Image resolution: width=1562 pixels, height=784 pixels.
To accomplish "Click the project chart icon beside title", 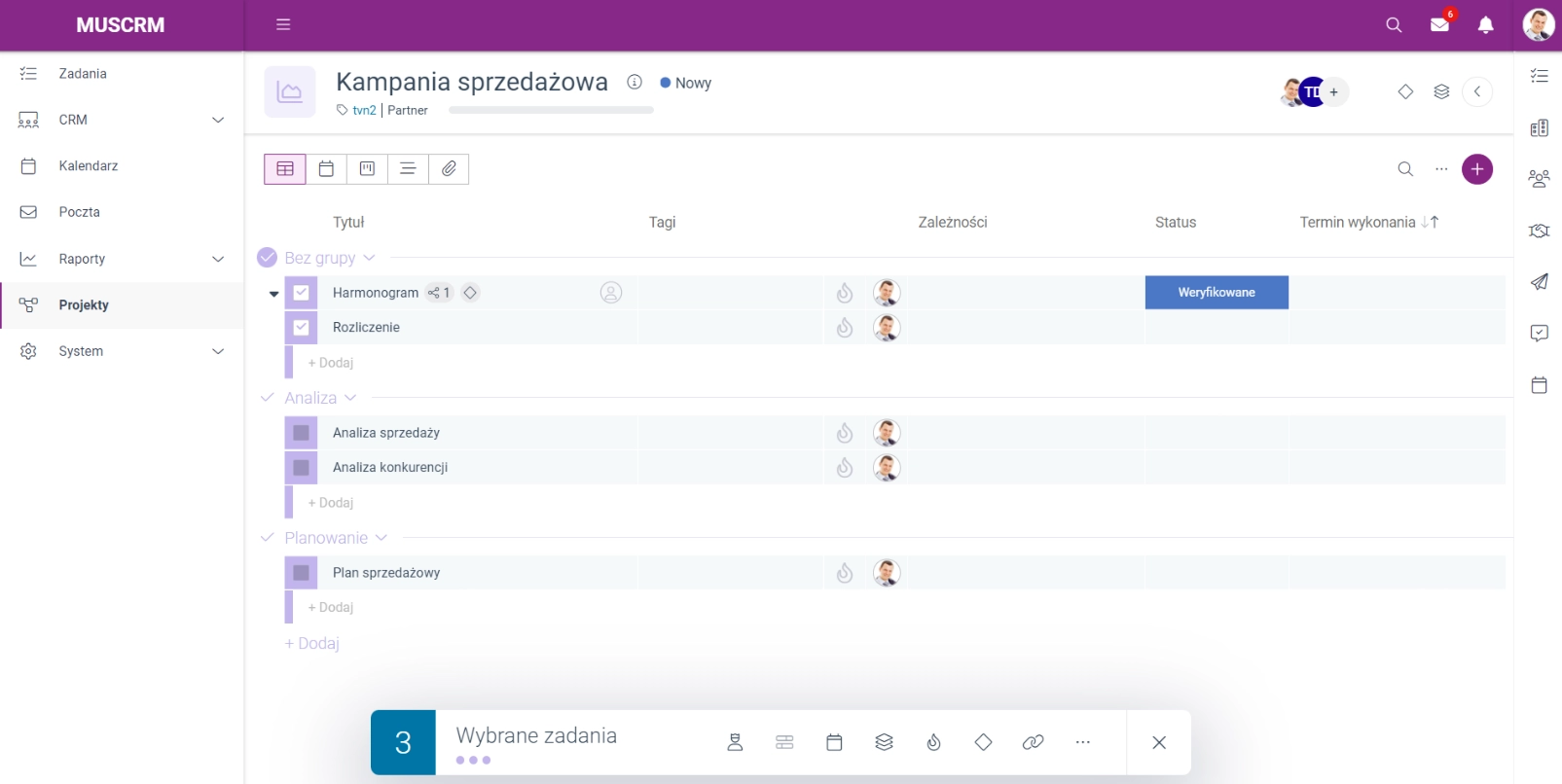I will (x=290, y=92).
